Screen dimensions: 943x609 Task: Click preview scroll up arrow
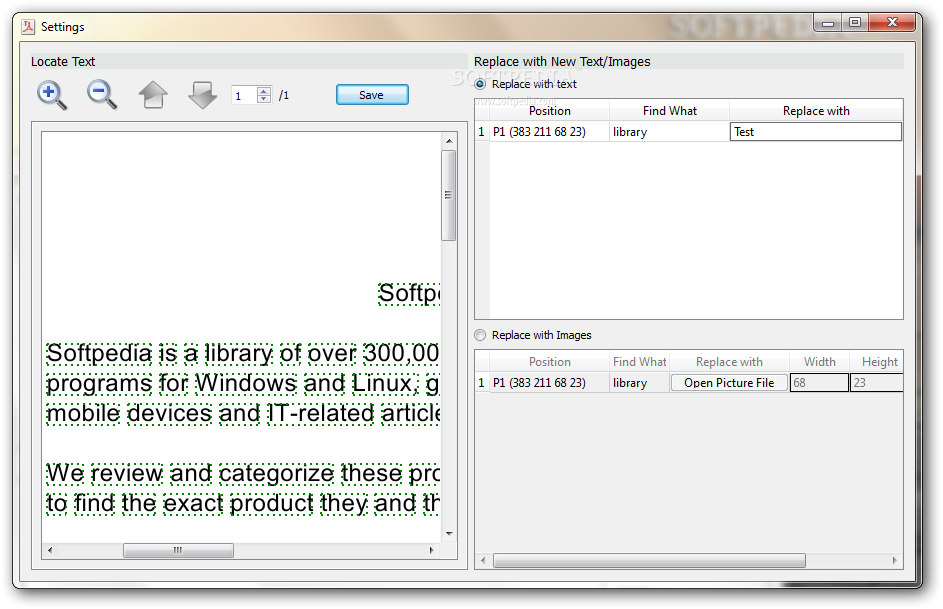[x=449, y=141]
